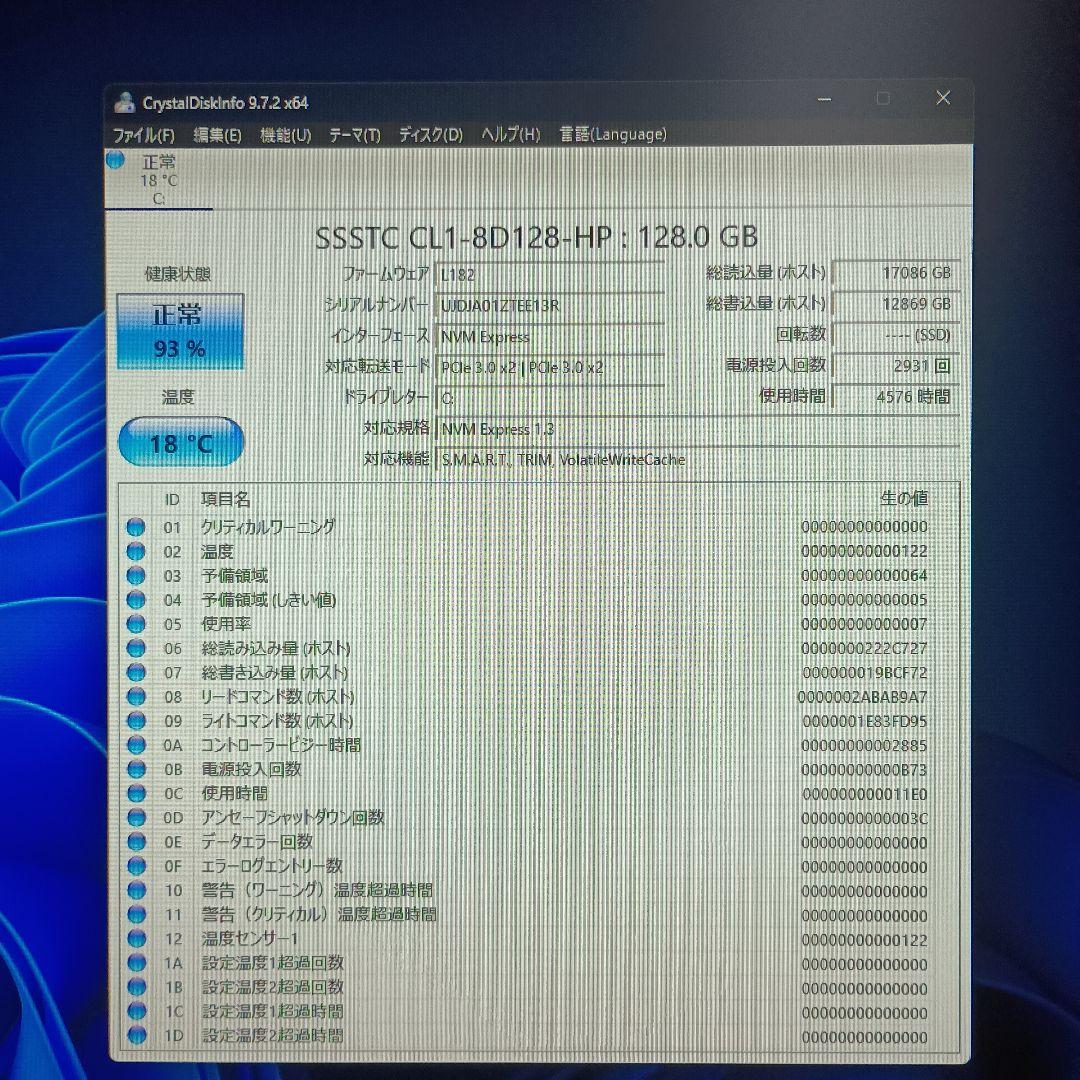Click the 正常 93% health status button

pos(180,330)
